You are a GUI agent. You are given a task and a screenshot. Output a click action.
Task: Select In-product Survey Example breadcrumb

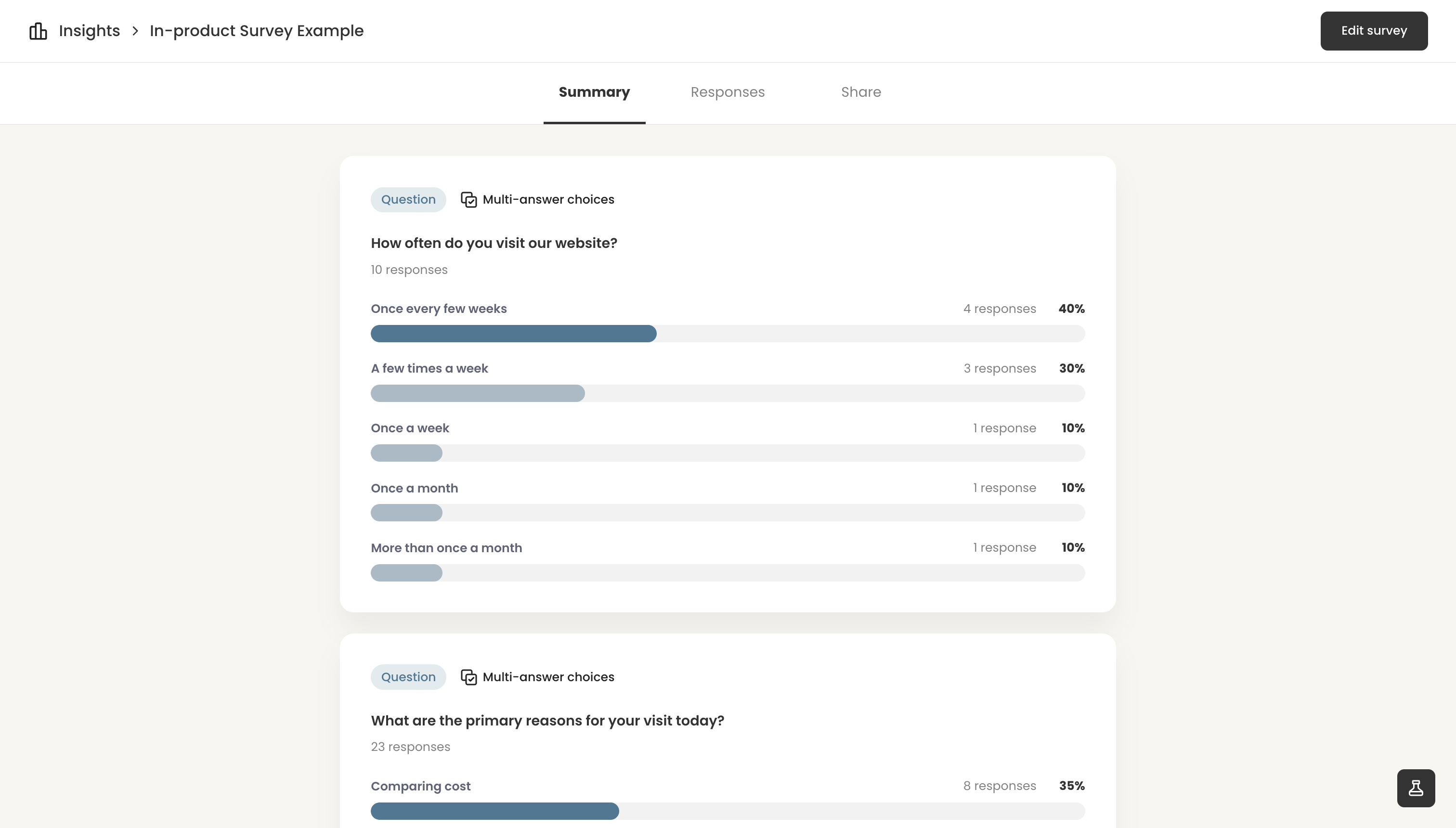tap(257, 31)
